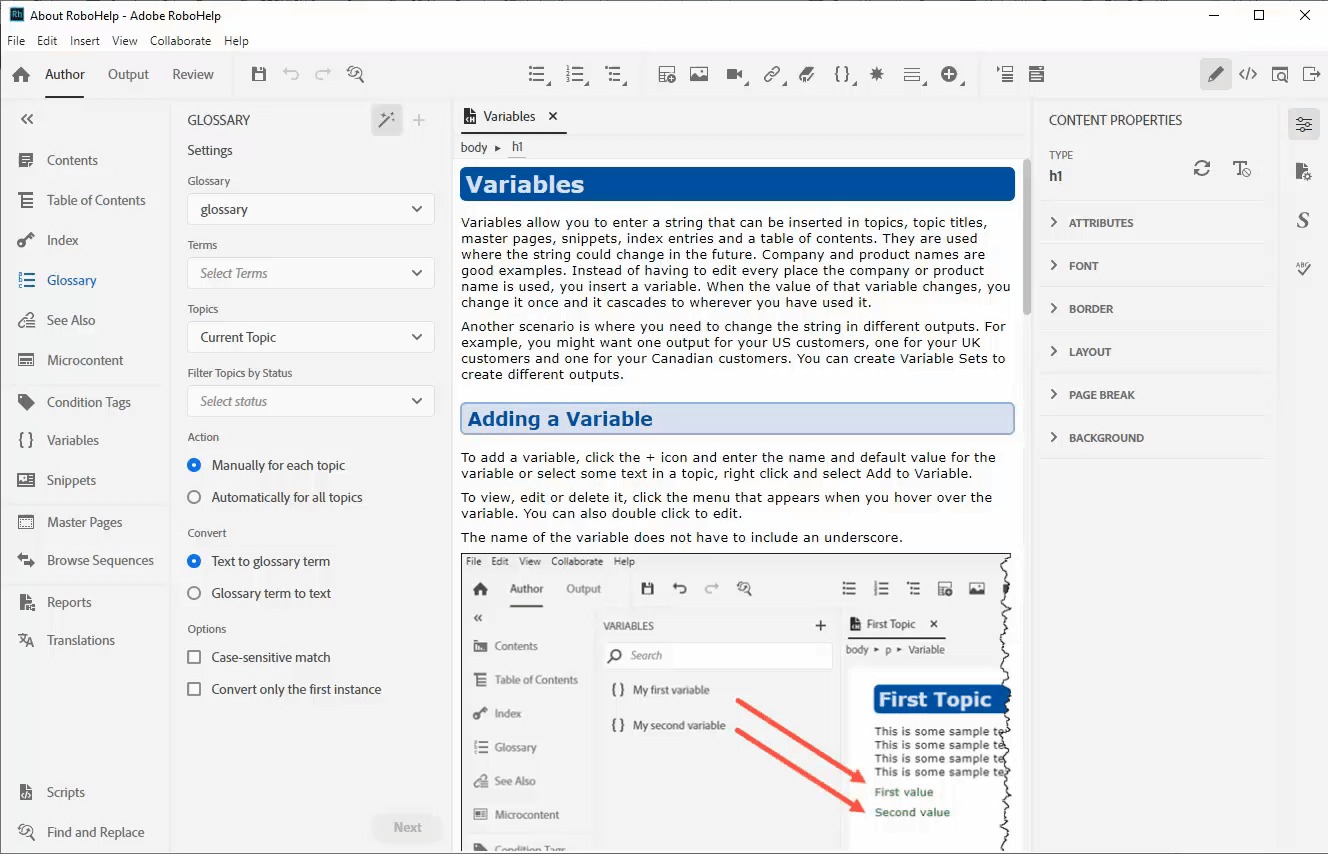1328x854 pixels.
Task: Insert an image using the toolbar icon
Action: tap(699, 74)
